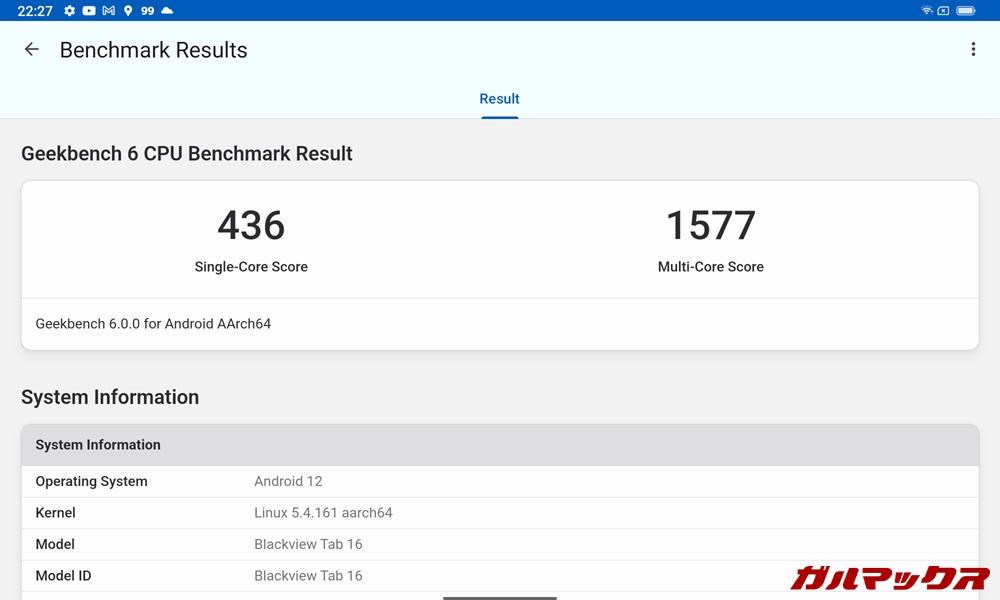This screenshot has height=600, width=1000.
Task: Open the three-dot overflow menu
Action: pyautogui.click(x=972, y=50)
